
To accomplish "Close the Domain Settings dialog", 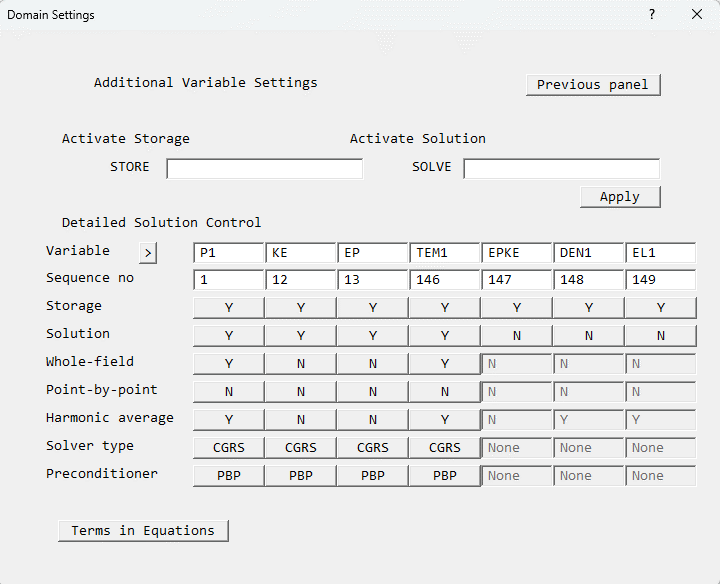I will click(697, 14).
